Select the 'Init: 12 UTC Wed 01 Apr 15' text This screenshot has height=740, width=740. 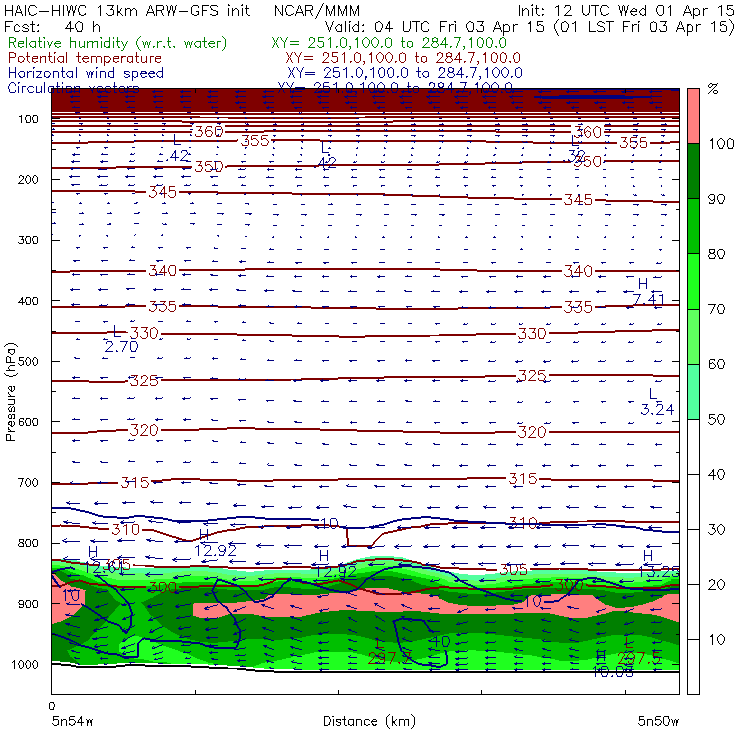click(626, 10)
